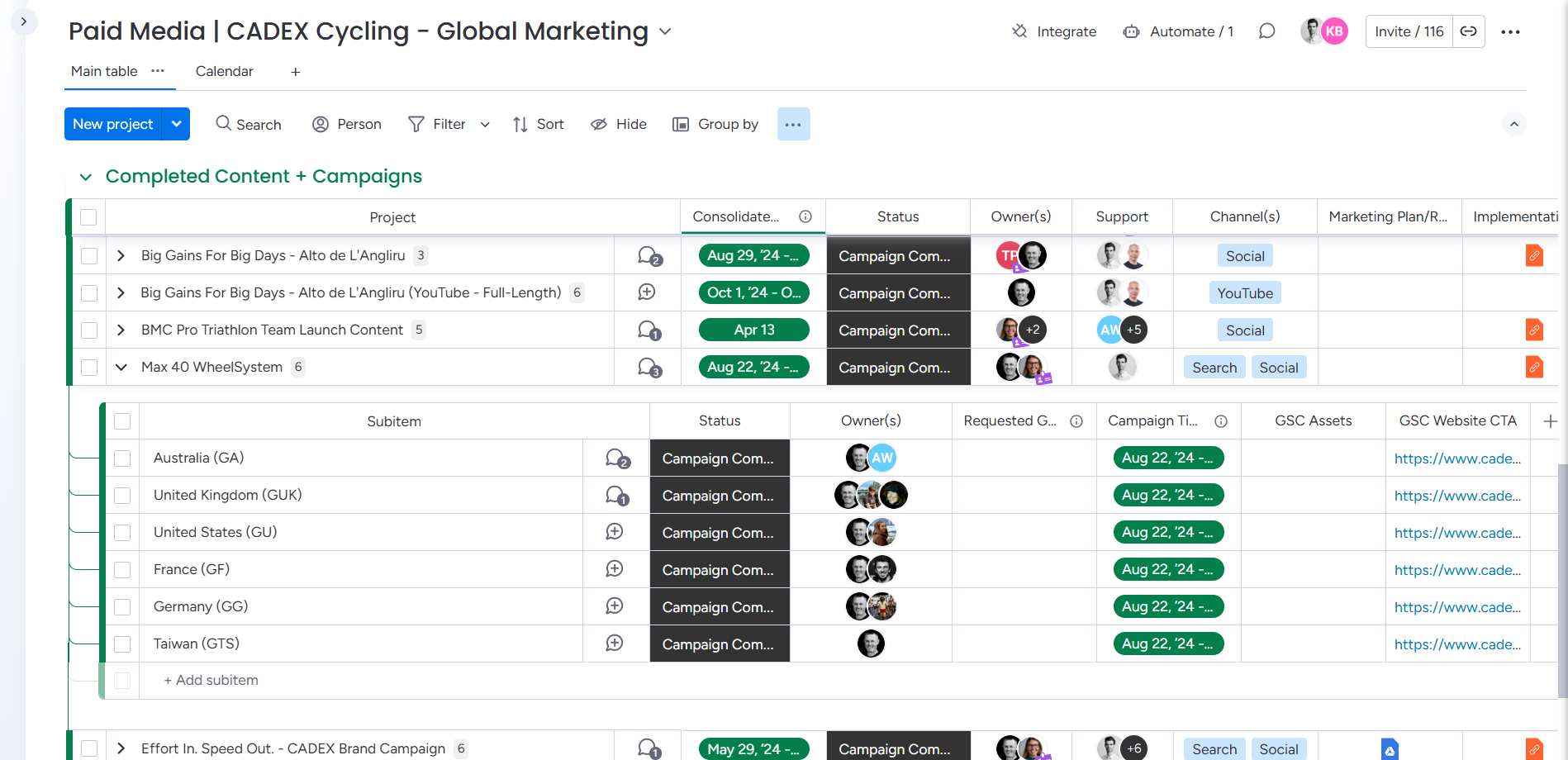Open the Sort arrows tool

coord(520,124)
